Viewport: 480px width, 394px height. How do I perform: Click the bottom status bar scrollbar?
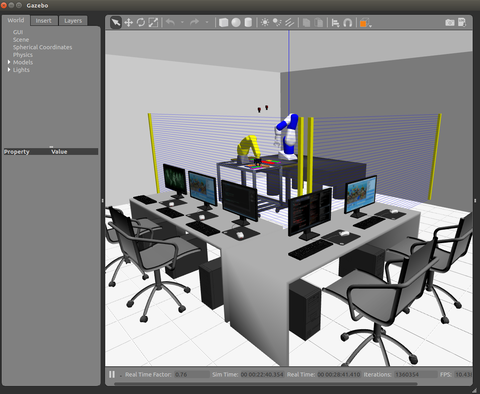[266, 384]
